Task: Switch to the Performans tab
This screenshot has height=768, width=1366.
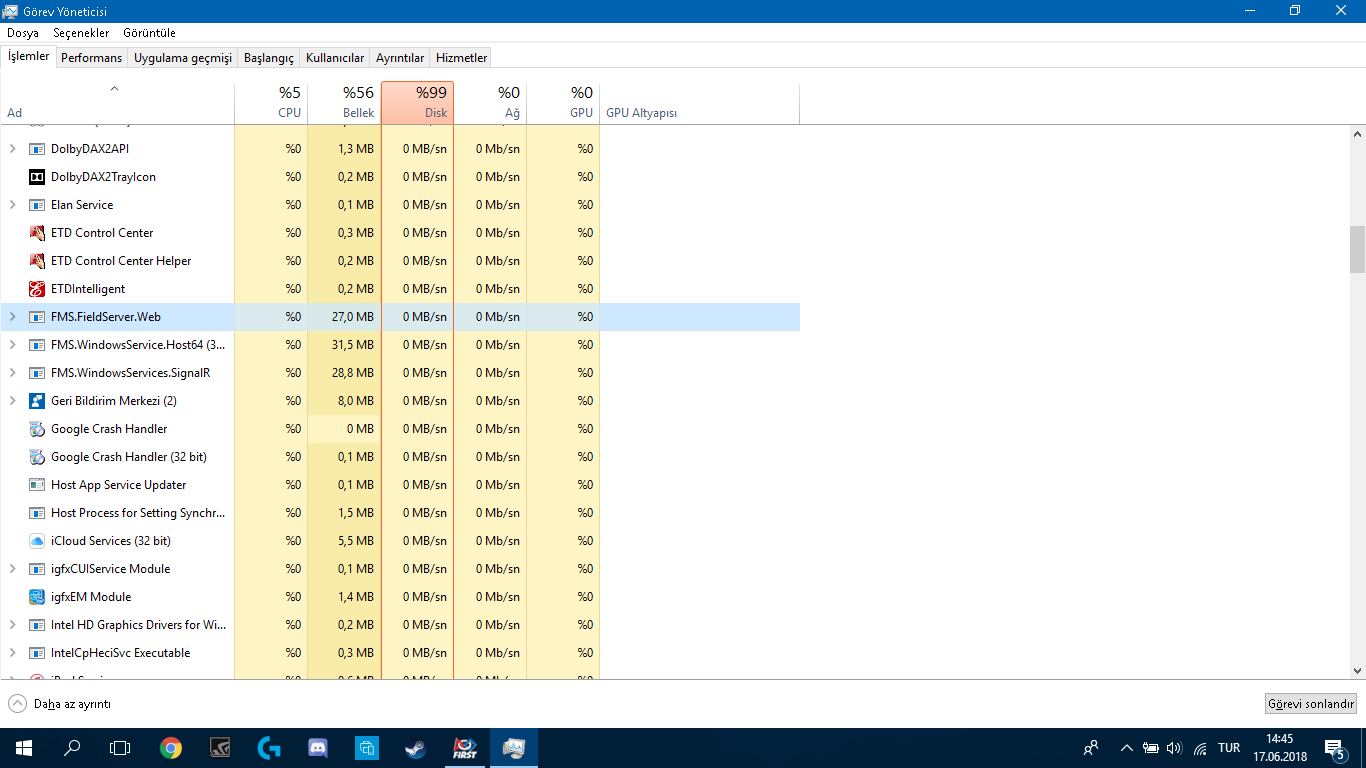Action: coord(91,58)
